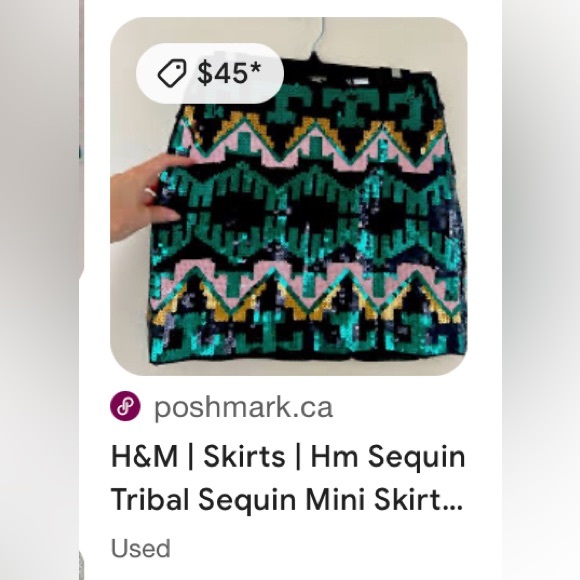580x580 pixels.
Task: Click the Poshmark logo icon
Action: 125,406
